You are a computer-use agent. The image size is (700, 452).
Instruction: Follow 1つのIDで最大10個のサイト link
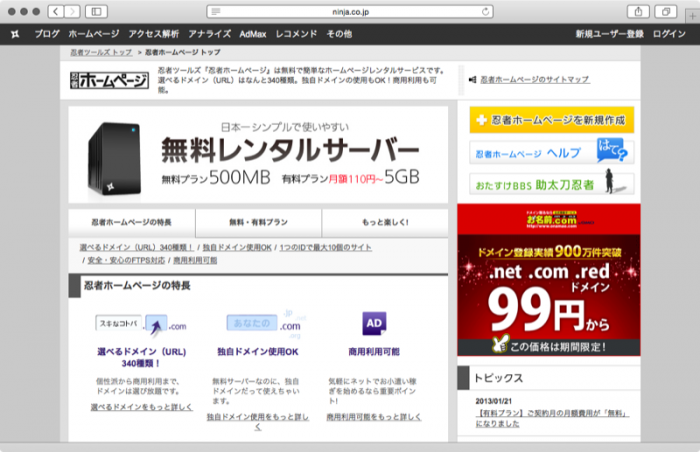pos(325,247)
